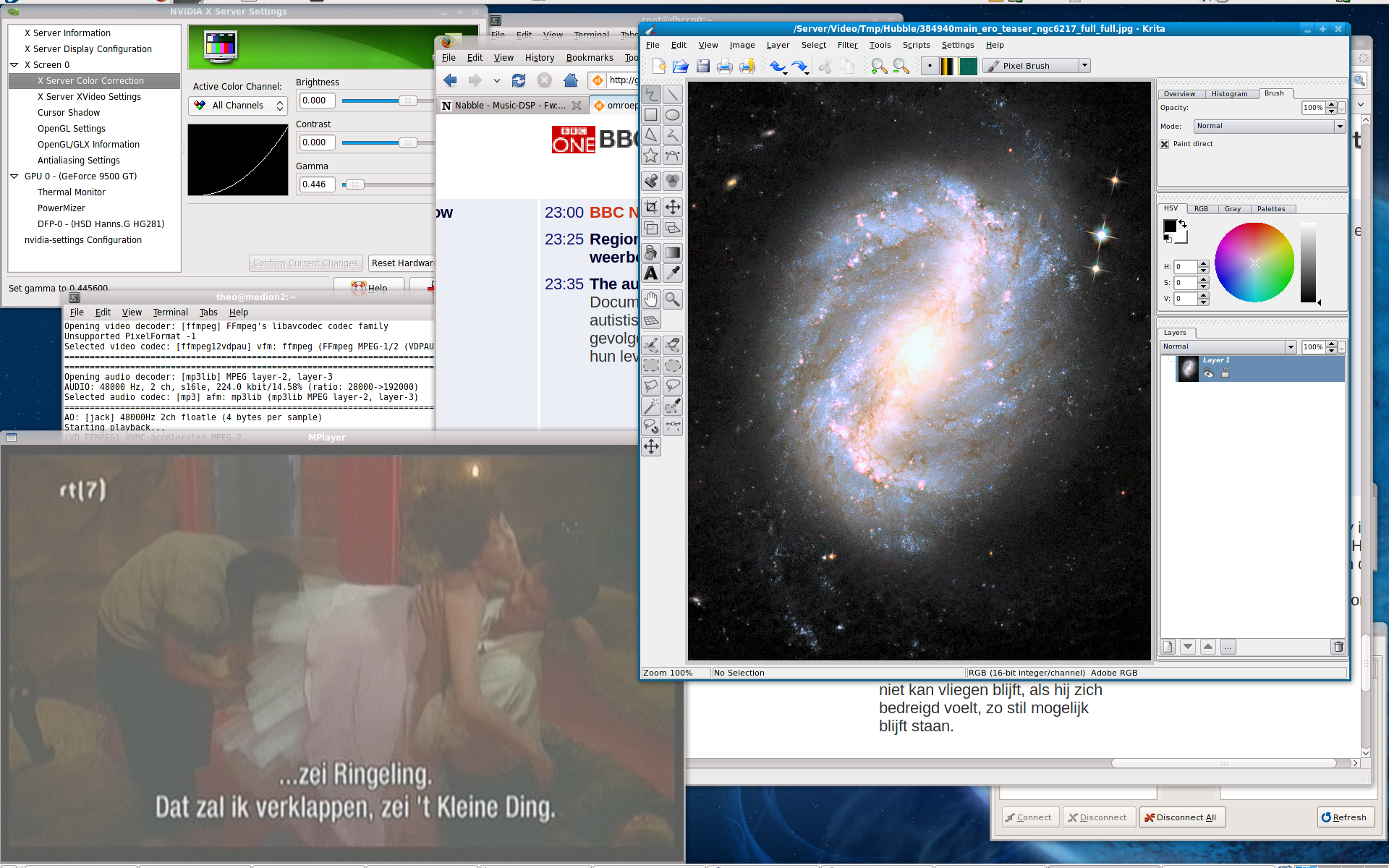Select the Paint bucket fill tool
The height and width of the screenshot is (868, 1389).
point(651,252)
